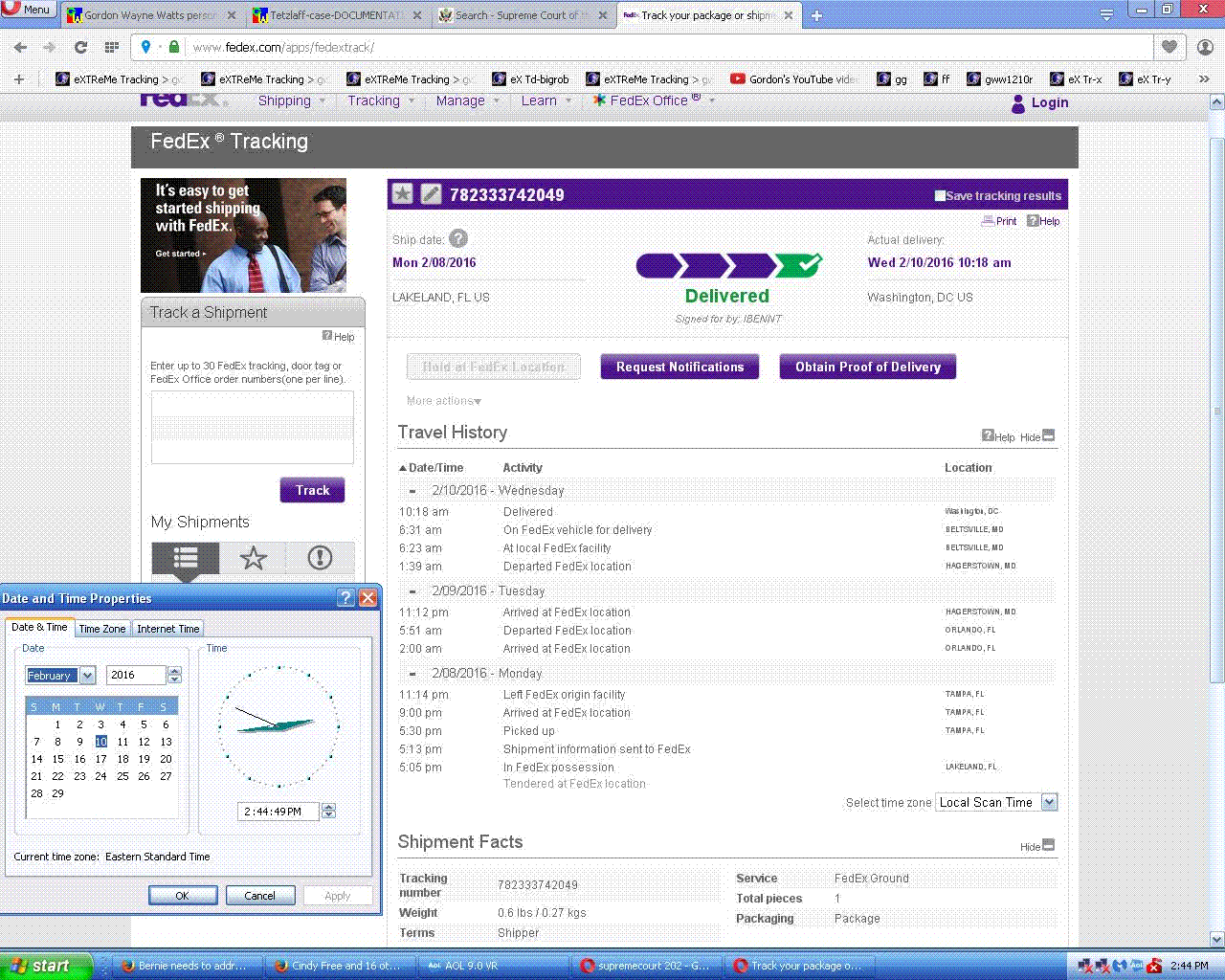Open the exclamation alerts icon under My Shipments
Image resolution: width=1225 pixels, height=980 pixels.
pyautogui.click(x=320, y=558)
